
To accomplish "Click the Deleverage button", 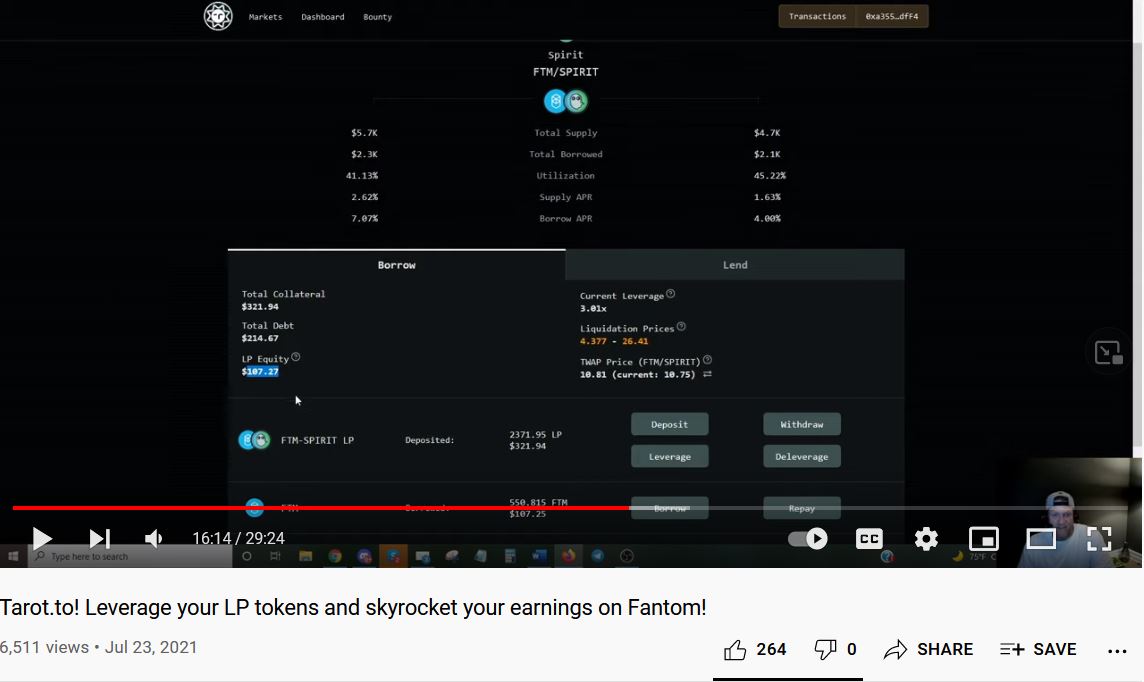I will click(x=801, y=456).
